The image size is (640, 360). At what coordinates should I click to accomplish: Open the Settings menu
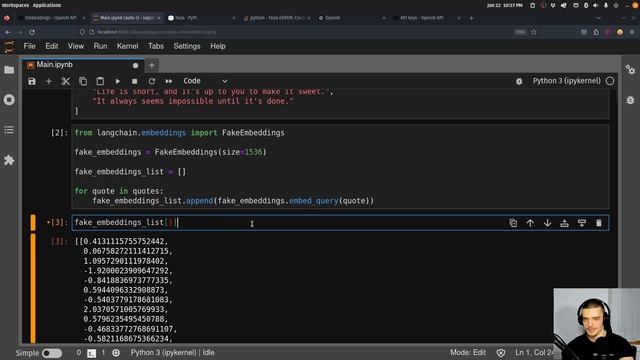[187, 46]
